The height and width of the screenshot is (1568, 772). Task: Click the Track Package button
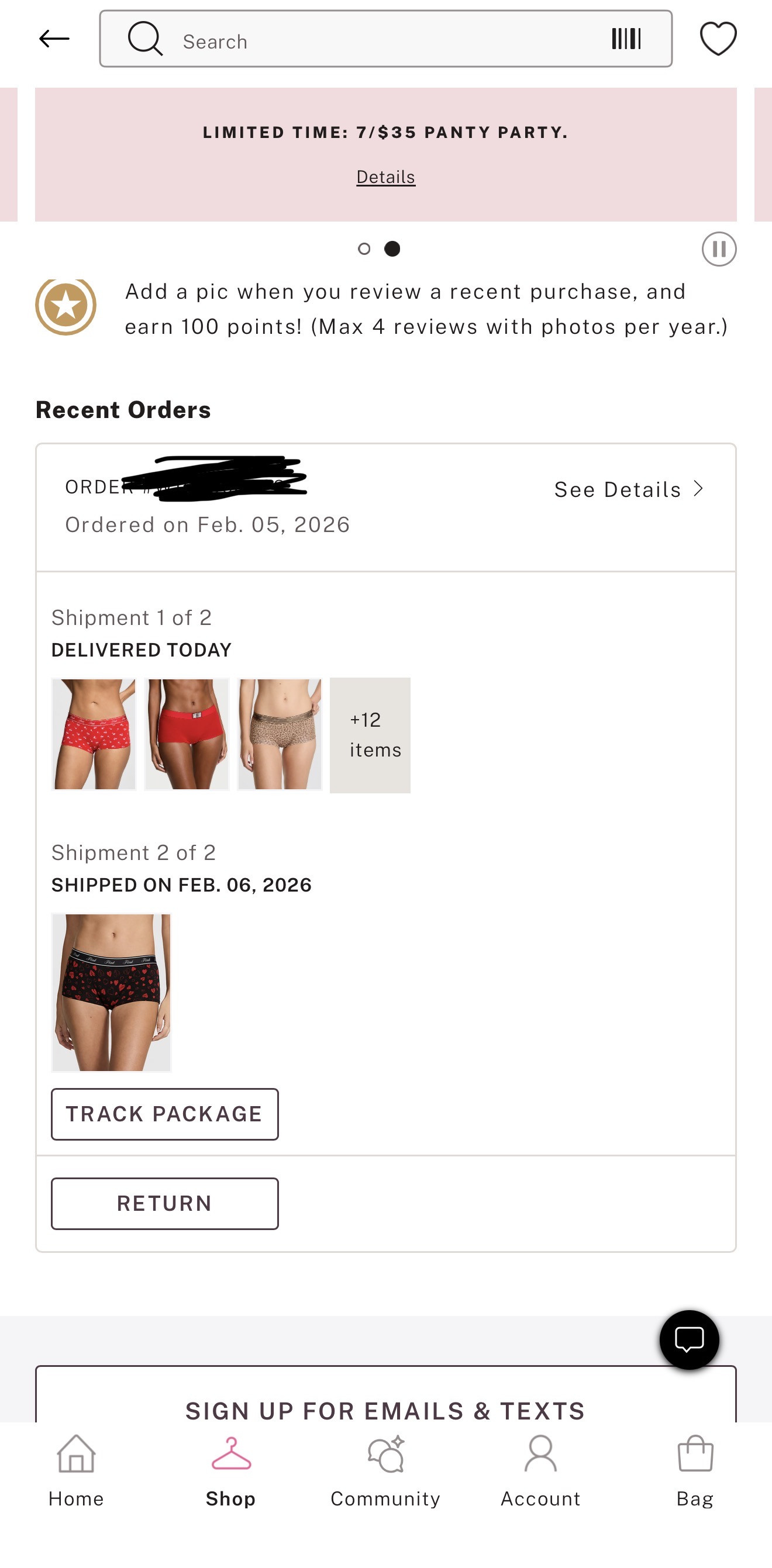164,1114
